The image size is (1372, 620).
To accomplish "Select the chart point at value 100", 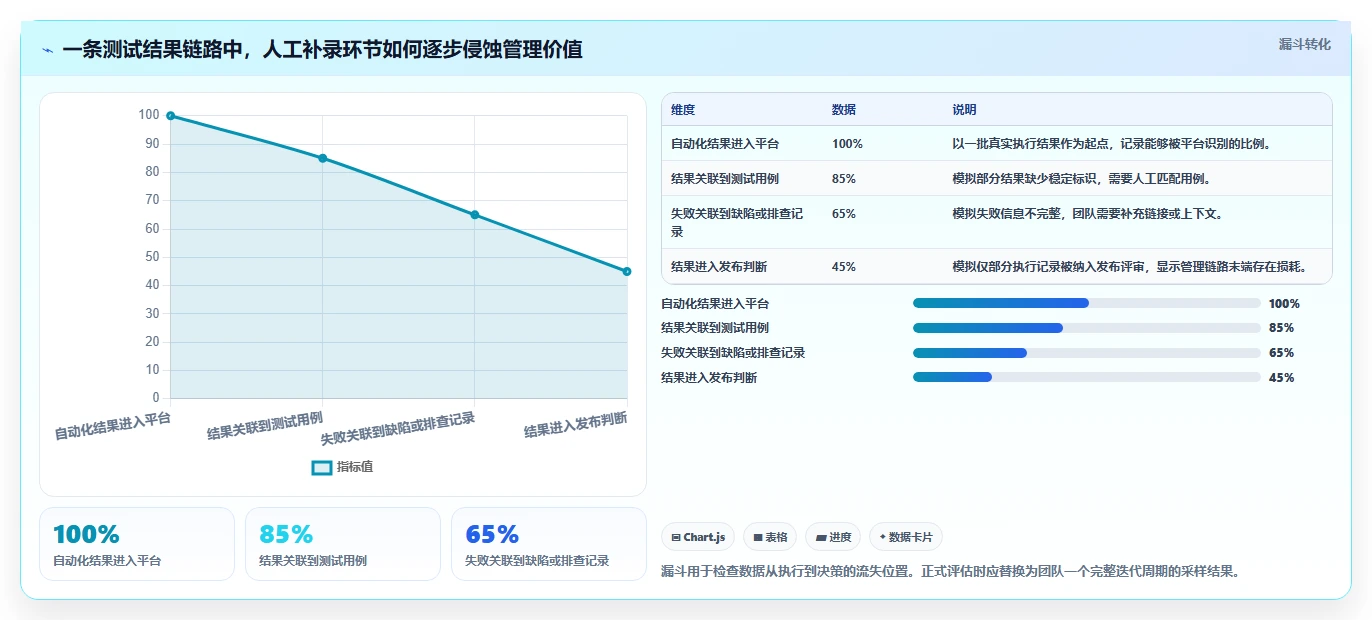I will coord(171,116).
